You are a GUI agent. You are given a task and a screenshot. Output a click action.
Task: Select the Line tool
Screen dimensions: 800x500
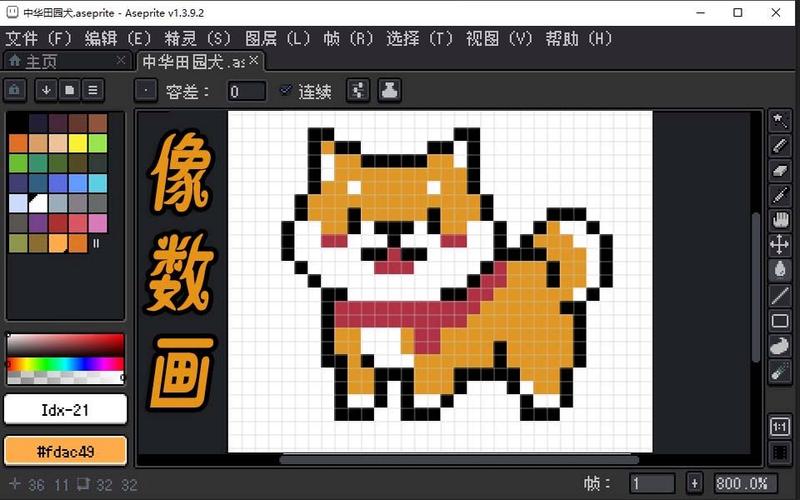[780, 295]
